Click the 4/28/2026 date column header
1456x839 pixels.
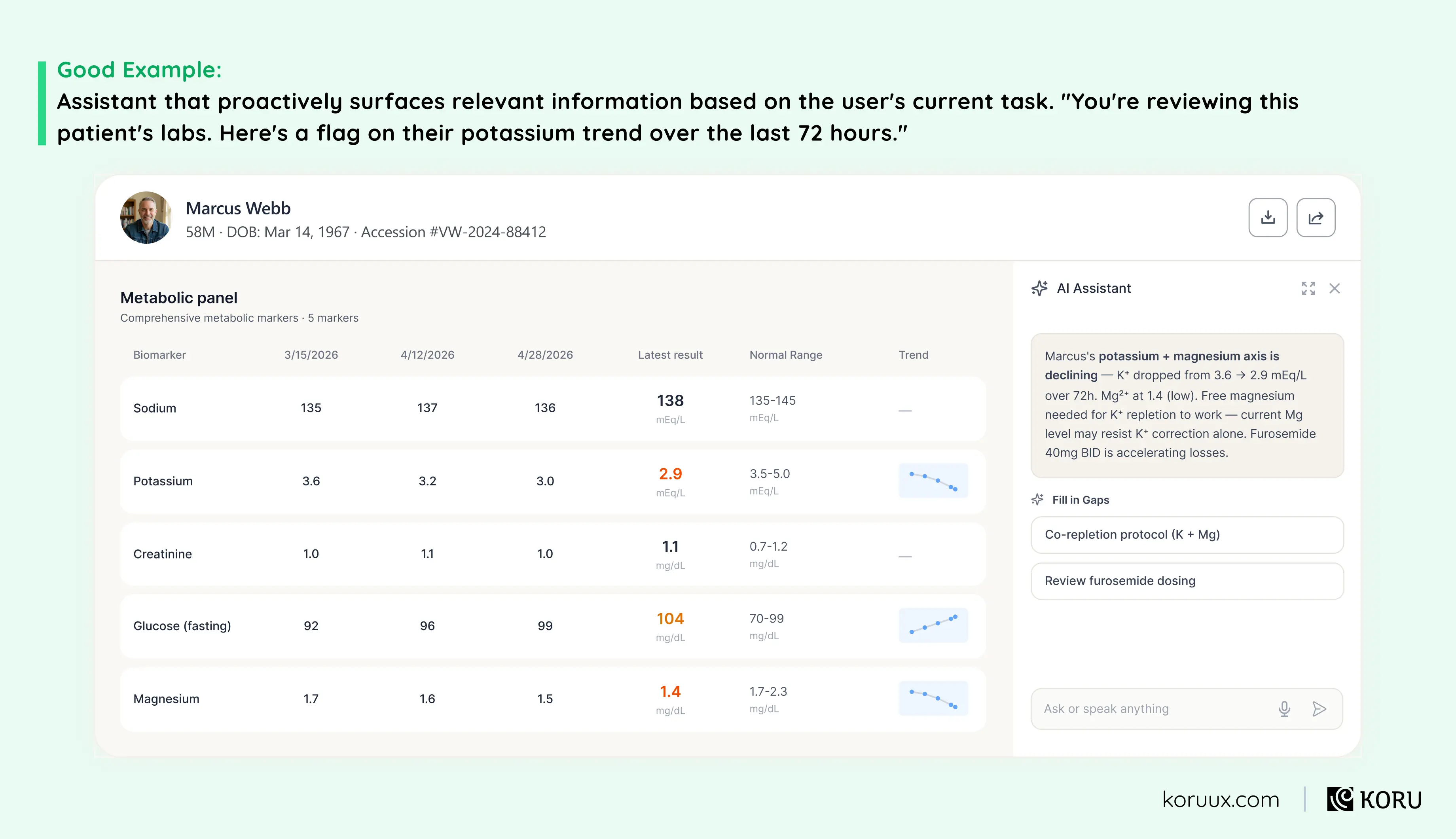point(545,355)
